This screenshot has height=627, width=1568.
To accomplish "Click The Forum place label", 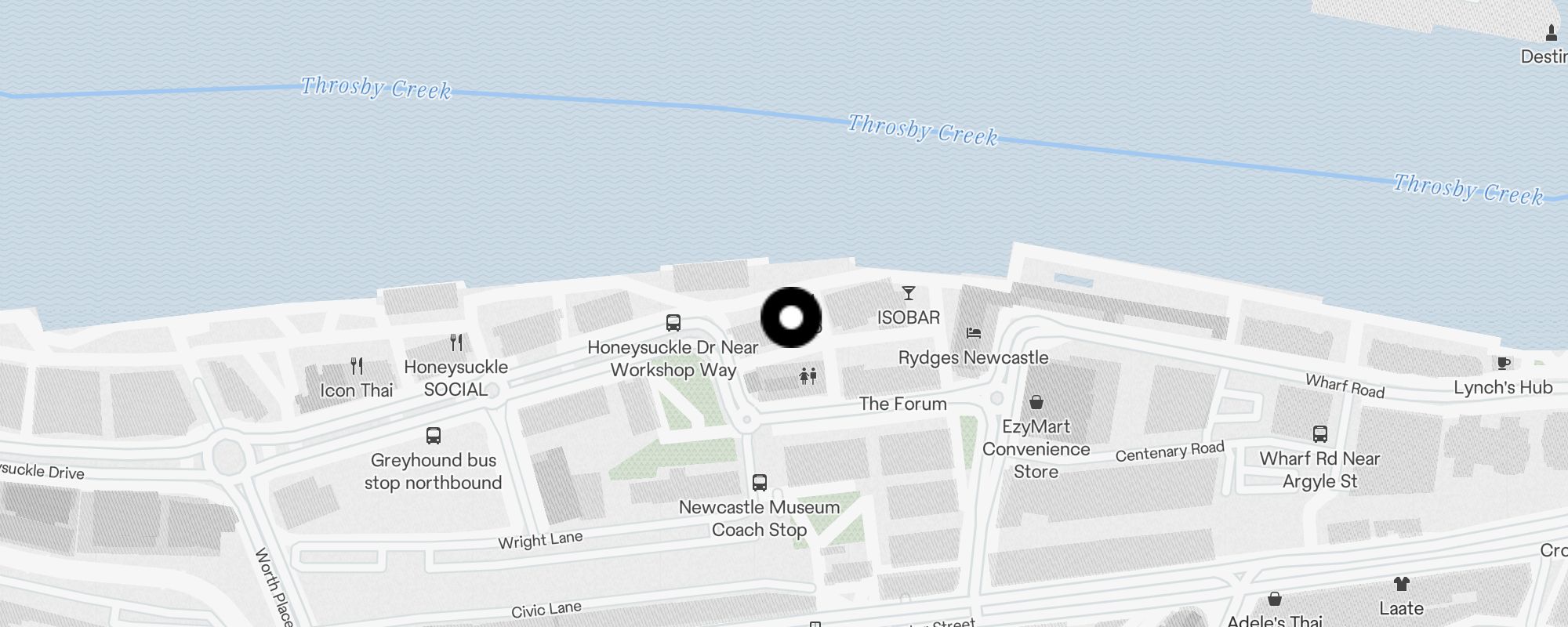I will click(902, 404).
